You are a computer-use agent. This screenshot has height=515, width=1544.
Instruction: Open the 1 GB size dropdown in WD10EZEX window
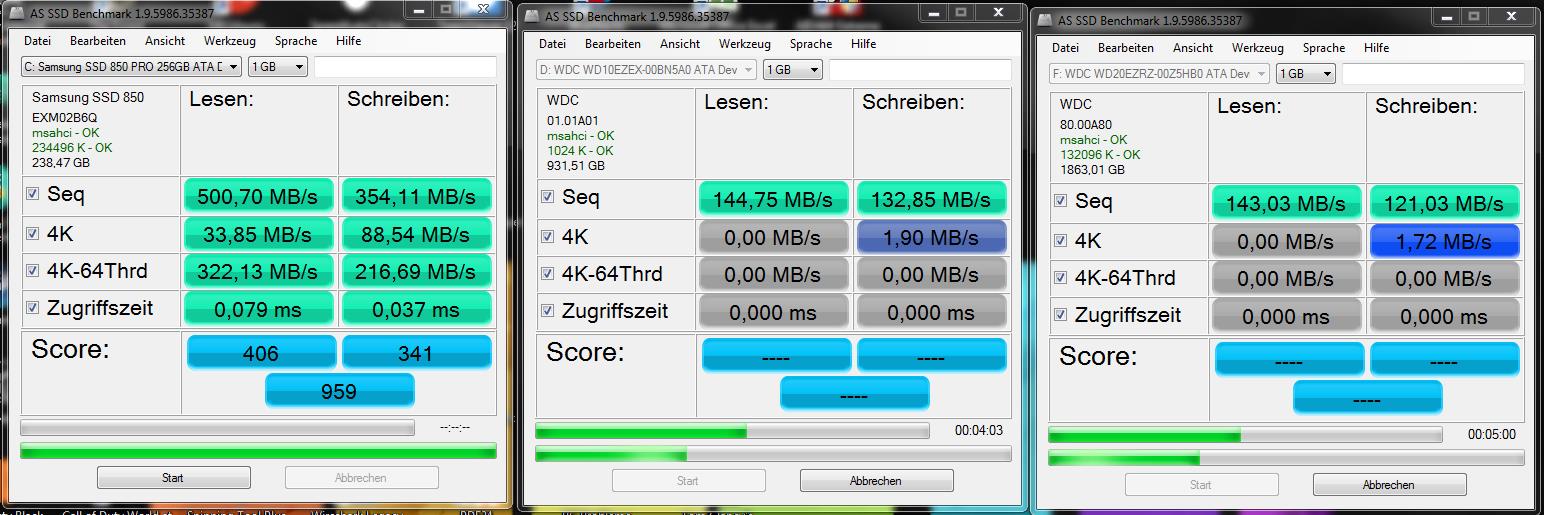point(792,70)
